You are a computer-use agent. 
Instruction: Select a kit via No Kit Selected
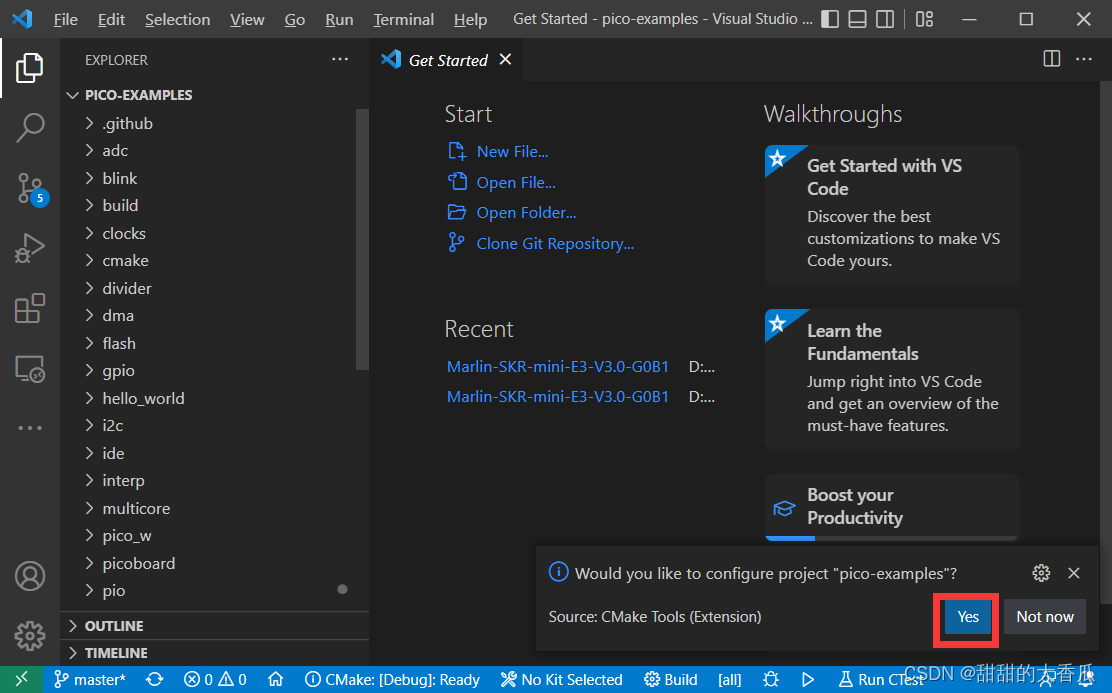562,680
